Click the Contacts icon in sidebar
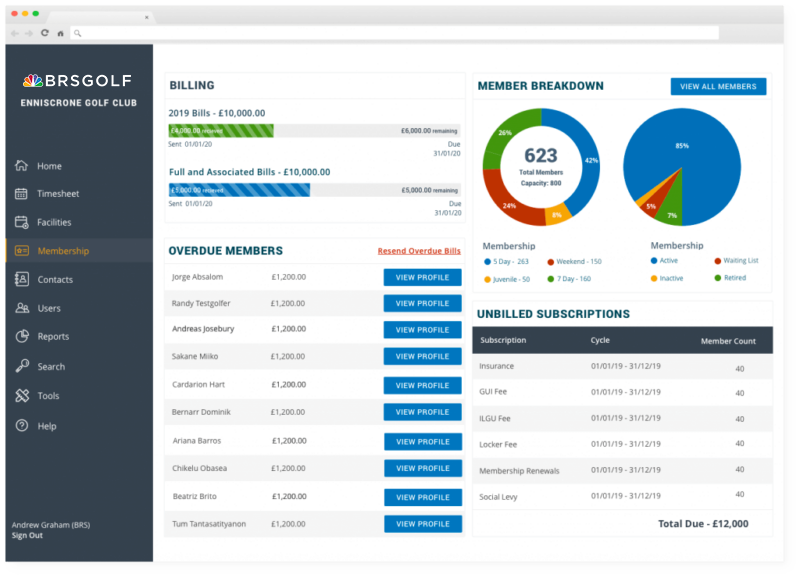The height and width of the screenshot is (578, 800). [21, 280]
